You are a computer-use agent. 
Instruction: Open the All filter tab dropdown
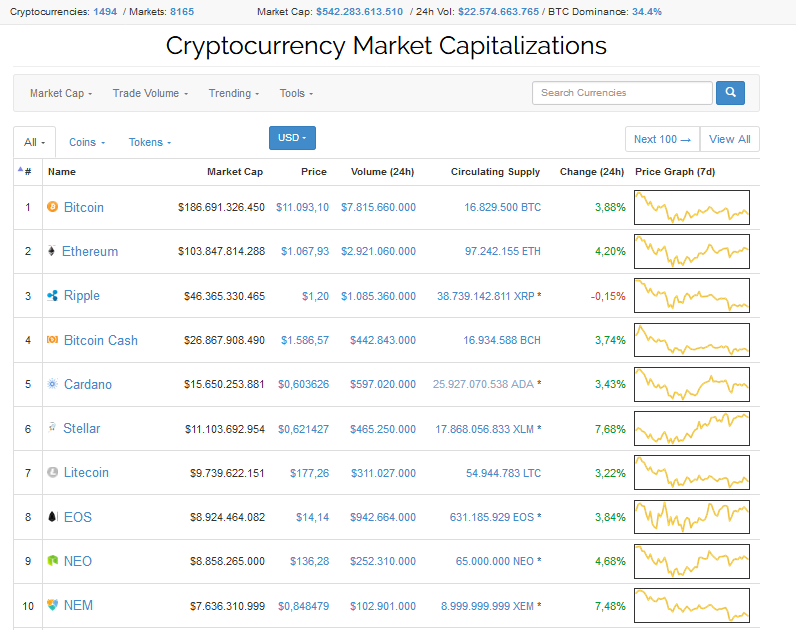35,142
